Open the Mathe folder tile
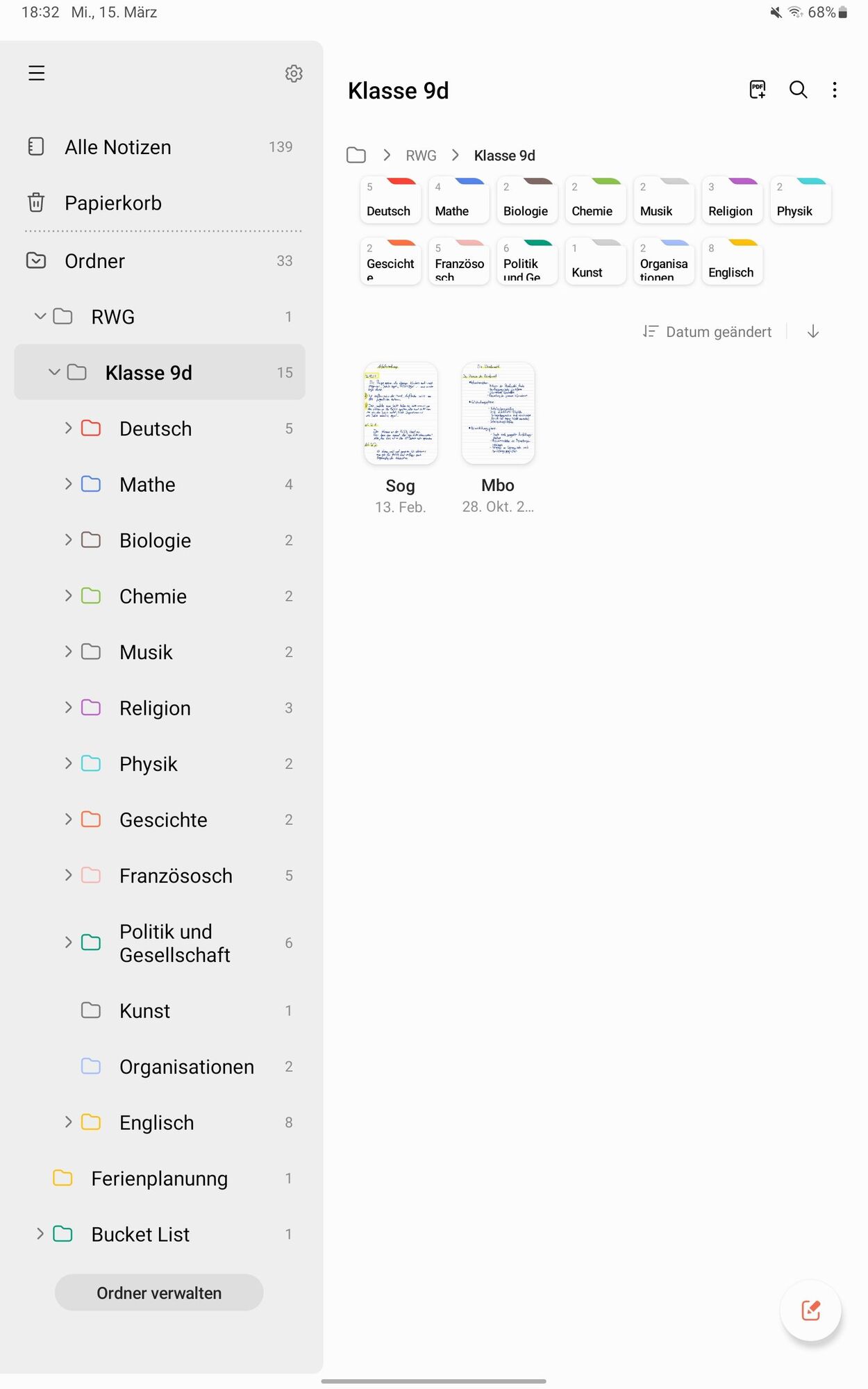This screenshot has width=868, height=1389. point(459,201)
